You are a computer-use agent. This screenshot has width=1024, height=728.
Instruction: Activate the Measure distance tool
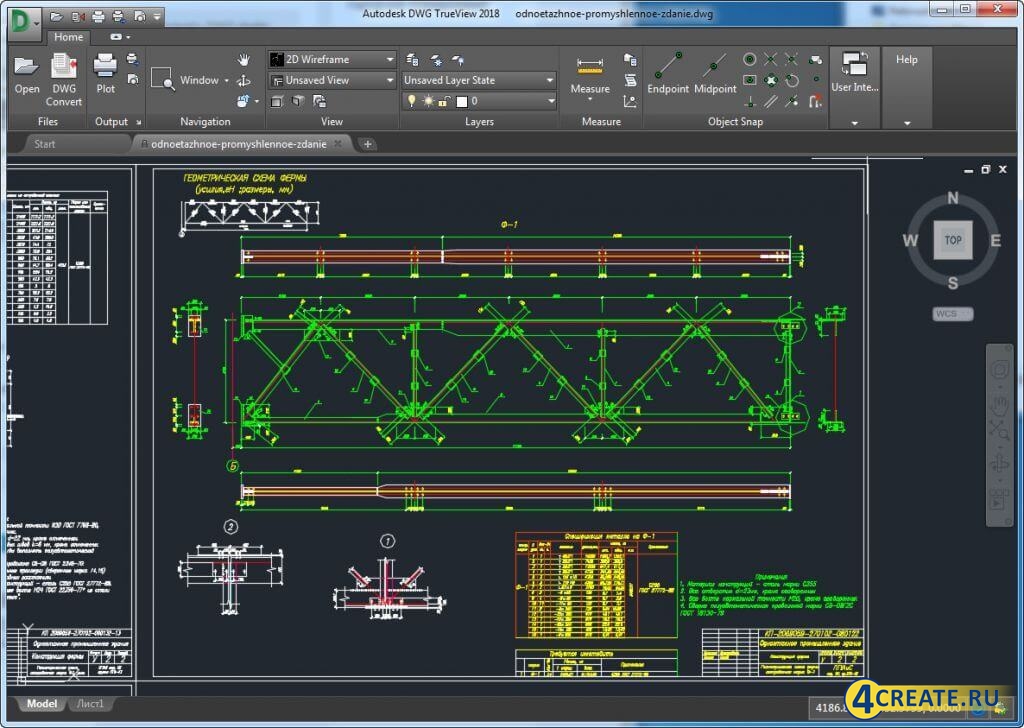pyautogui.click(x=589, y=70)
